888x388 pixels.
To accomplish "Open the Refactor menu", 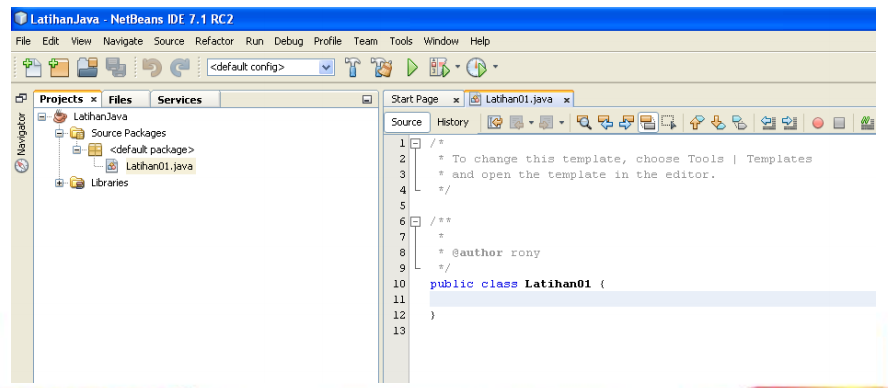I will coord(215,41).
